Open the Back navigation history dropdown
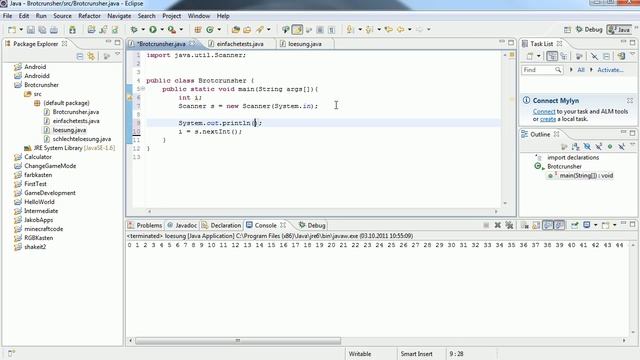640x360 pixels. click(x=409, y=29)
